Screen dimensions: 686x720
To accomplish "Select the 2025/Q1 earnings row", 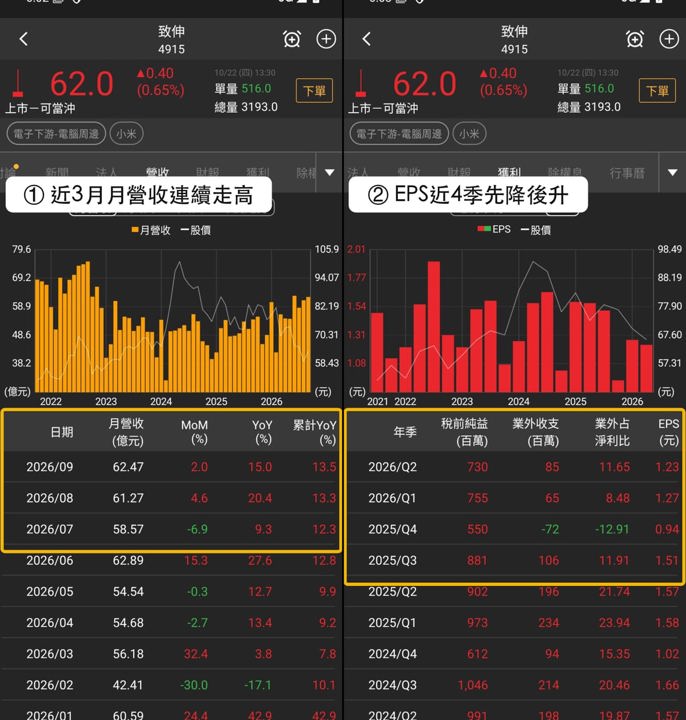I will click(514, 623).
